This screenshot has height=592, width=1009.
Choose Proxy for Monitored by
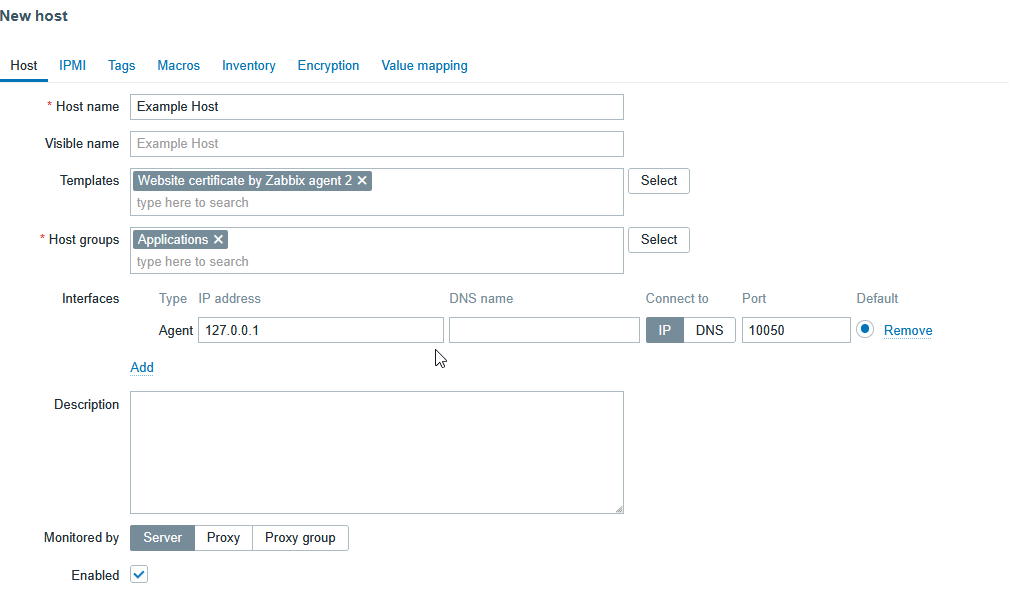223,538
